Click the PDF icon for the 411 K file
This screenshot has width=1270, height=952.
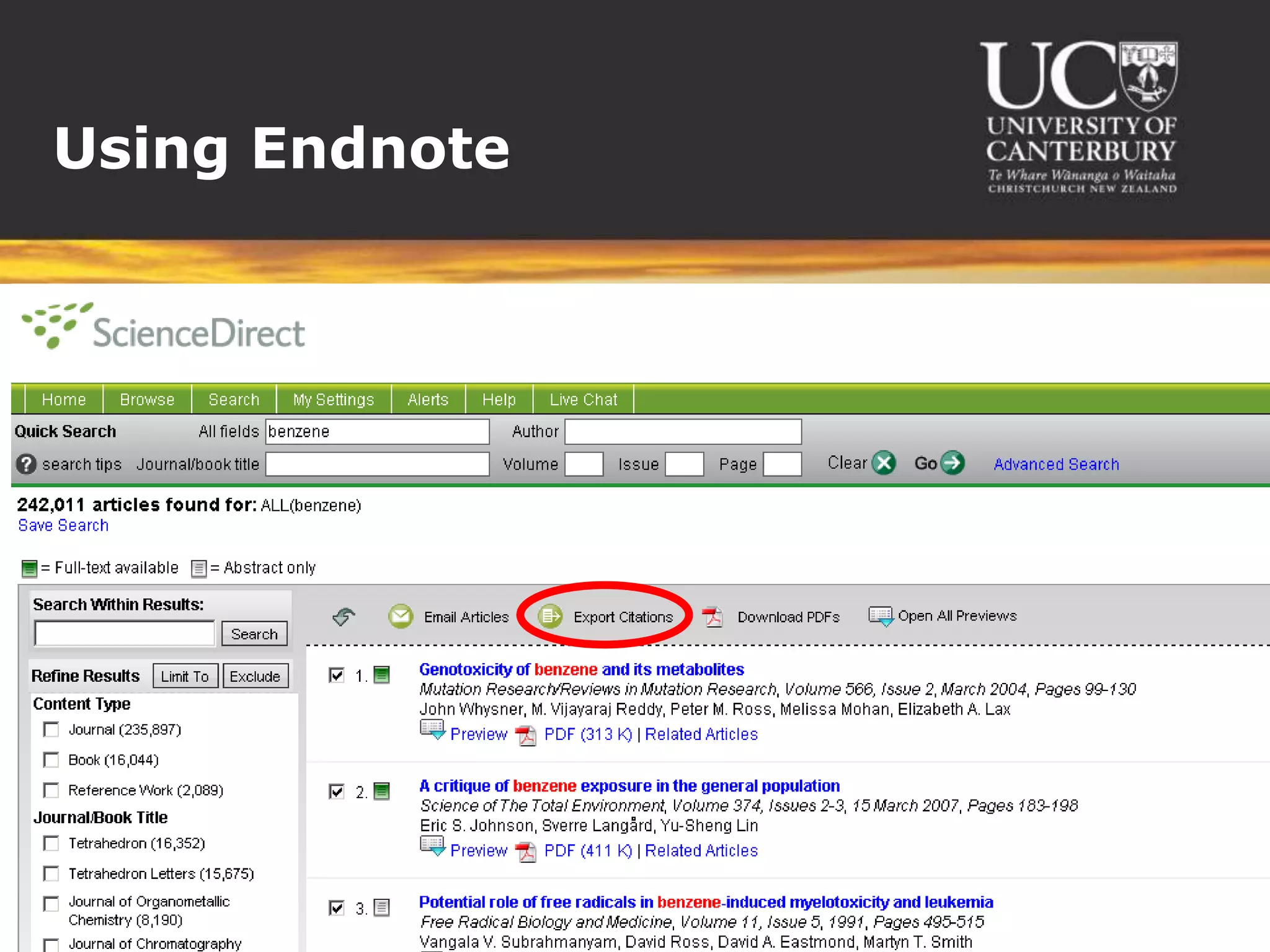526,852
